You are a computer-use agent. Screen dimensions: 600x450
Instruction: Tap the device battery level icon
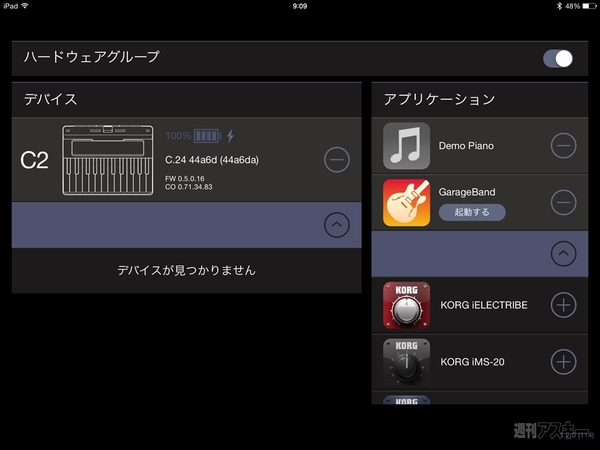207,136
